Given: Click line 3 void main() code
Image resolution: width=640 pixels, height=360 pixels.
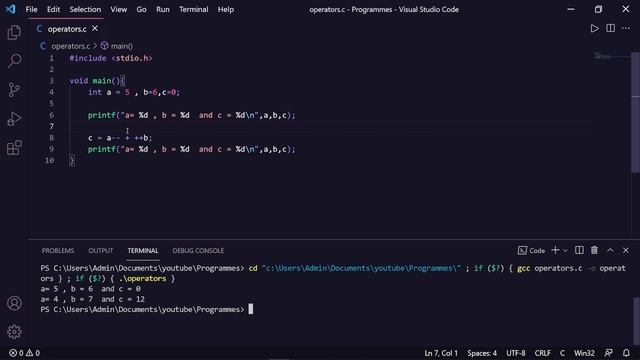Looking at the screenshot, I should 97,81.
